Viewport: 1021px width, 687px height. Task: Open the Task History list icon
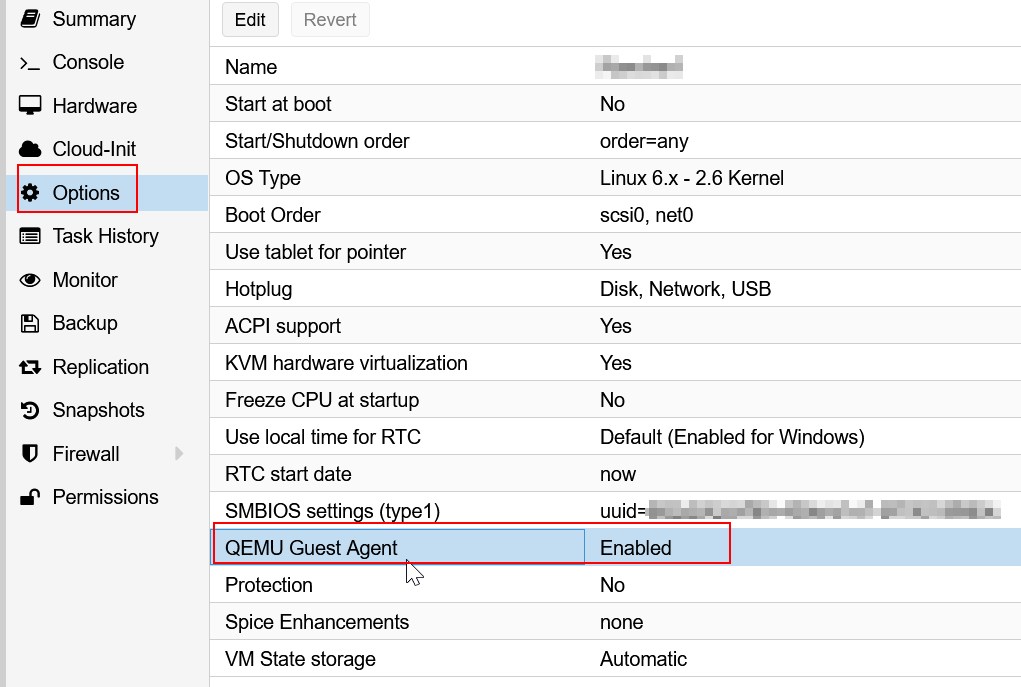click(x=30, y=236)
